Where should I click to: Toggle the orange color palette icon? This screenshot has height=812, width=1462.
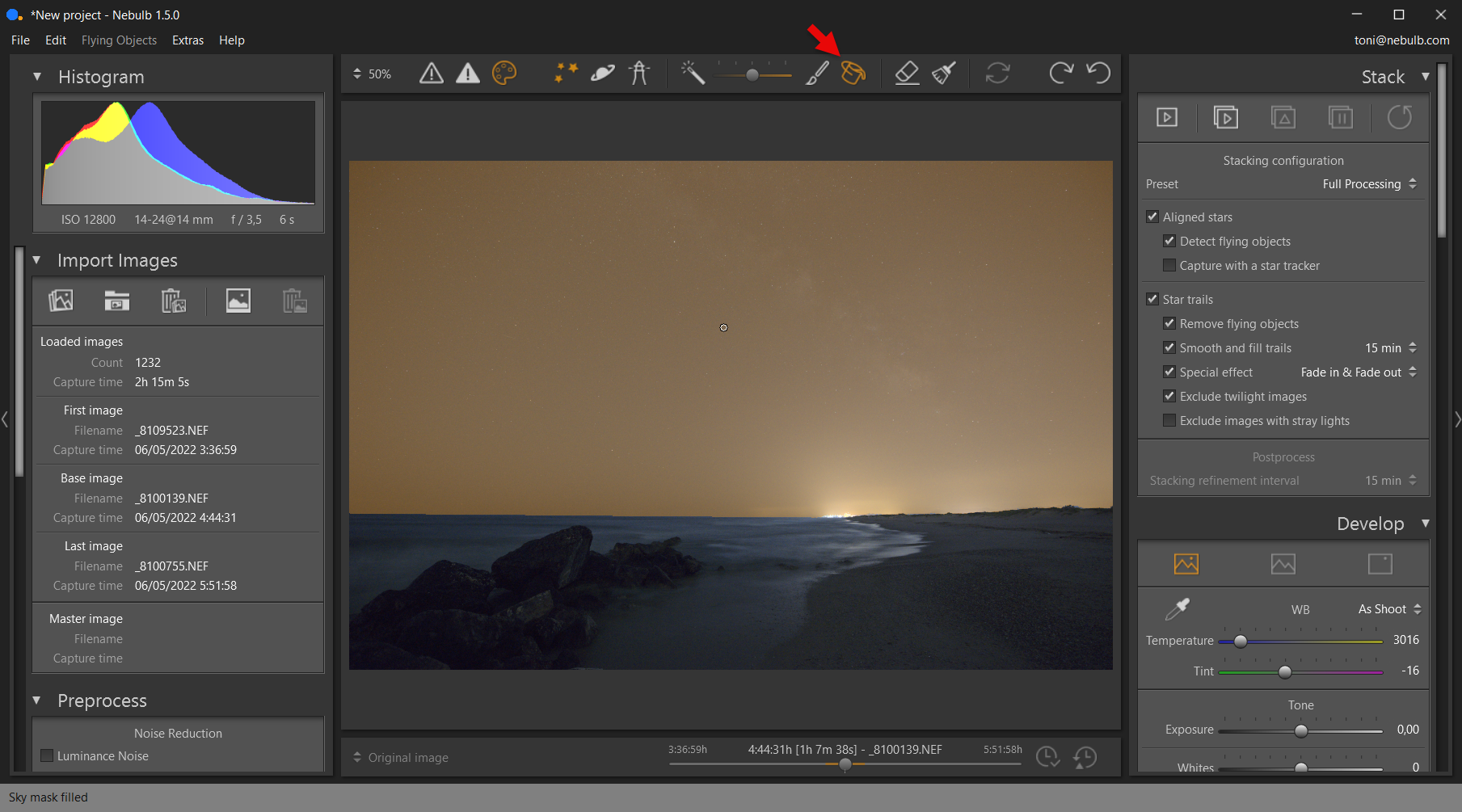click(504, 74)
